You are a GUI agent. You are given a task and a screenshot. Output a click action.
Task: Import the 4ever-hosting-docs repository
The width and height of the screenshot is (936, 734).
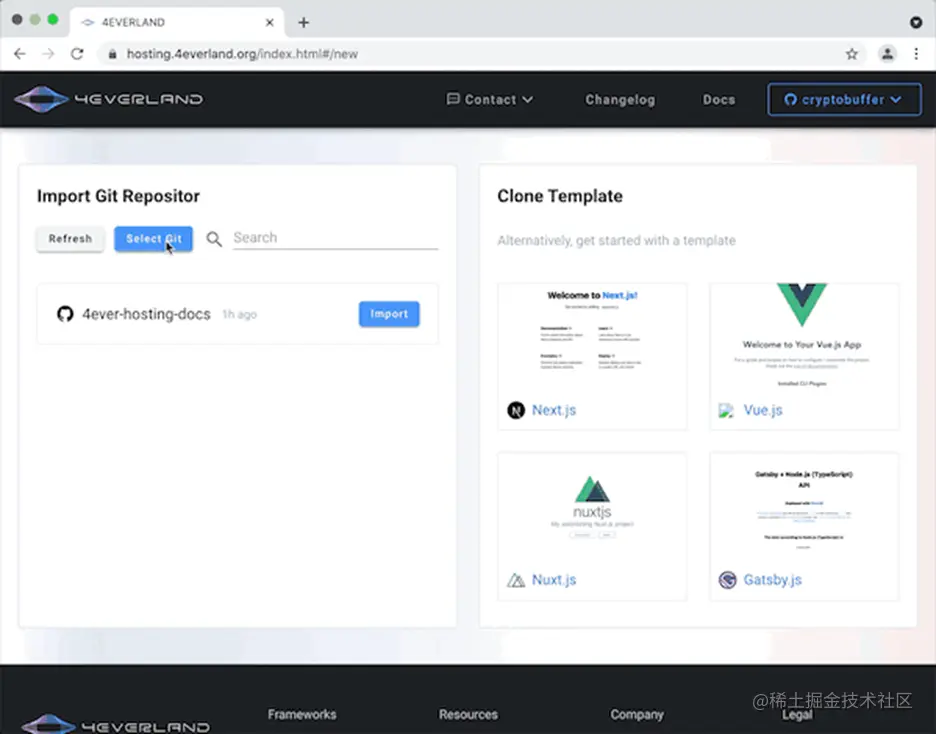point(389,314)
